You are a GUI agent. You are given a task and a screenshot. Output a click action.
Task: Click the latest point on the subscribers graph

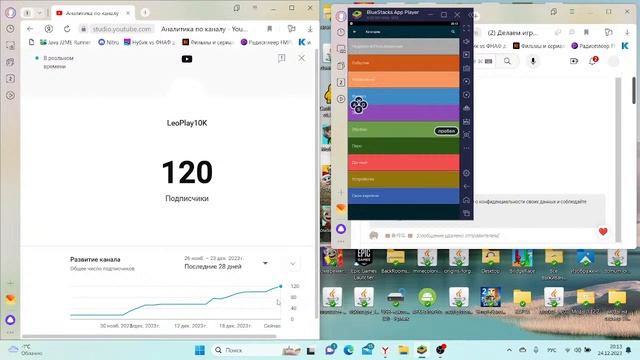coord(280,286)
